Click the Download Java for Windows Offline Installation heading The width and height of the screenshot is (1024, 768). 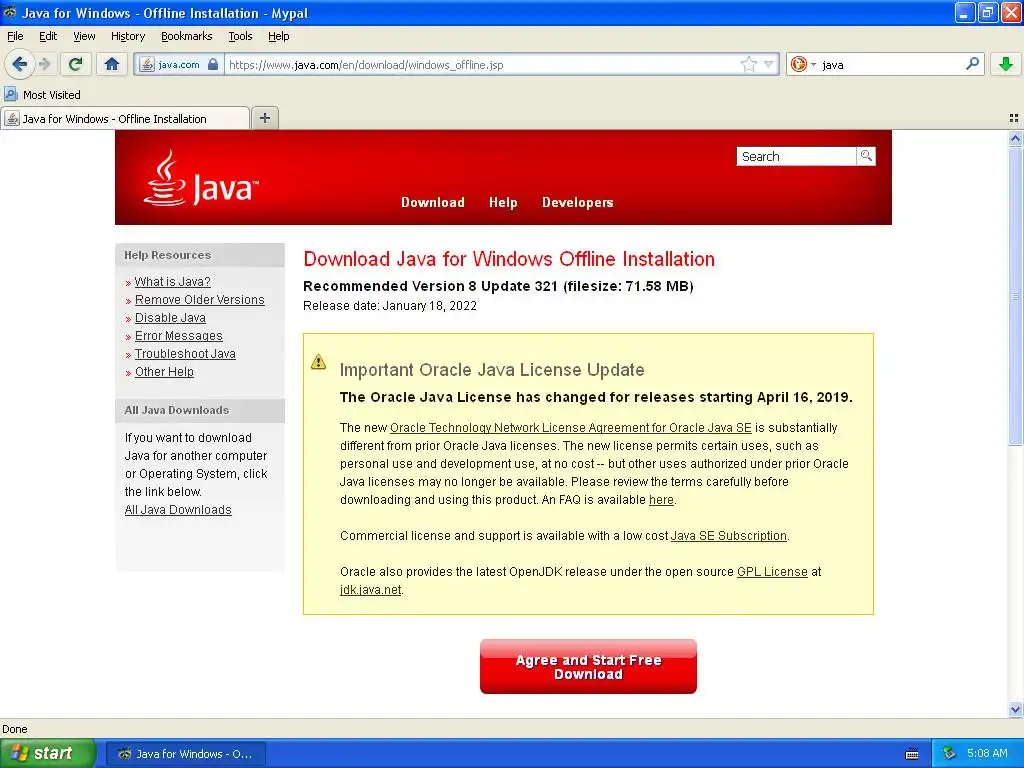(x=509, y=259)
